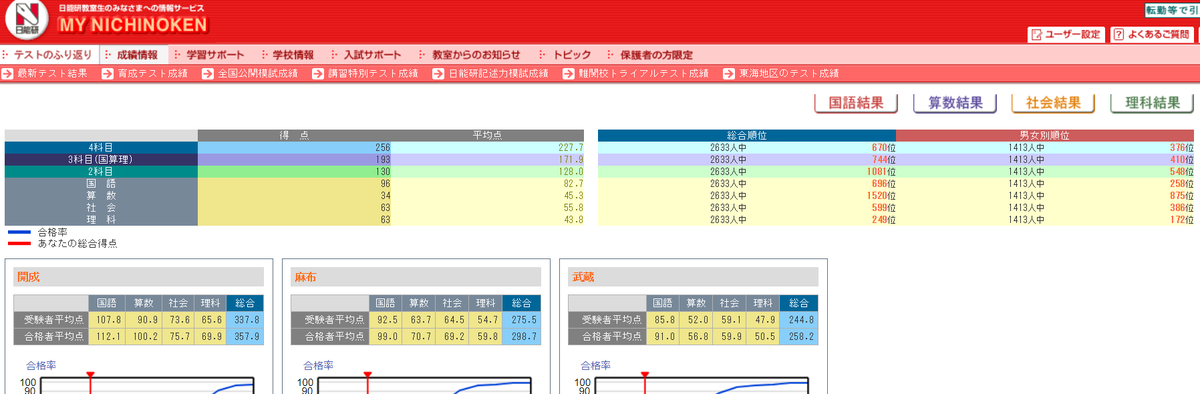The width and height of the screenshot is (1200, 394).
Task: Open よくあるご質問 FAQ page
Action: click(1151, 34)
